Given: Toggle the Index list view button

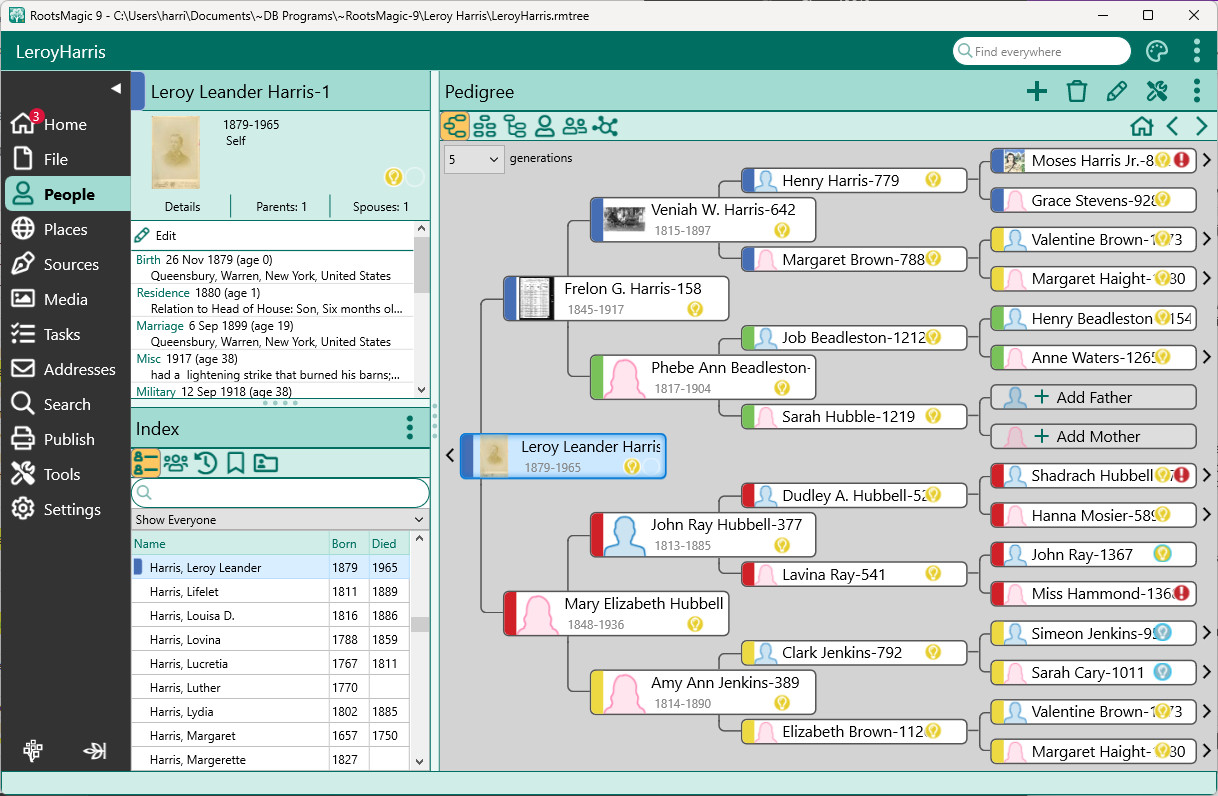Looking at the screenshot, I should pos(146,463).
